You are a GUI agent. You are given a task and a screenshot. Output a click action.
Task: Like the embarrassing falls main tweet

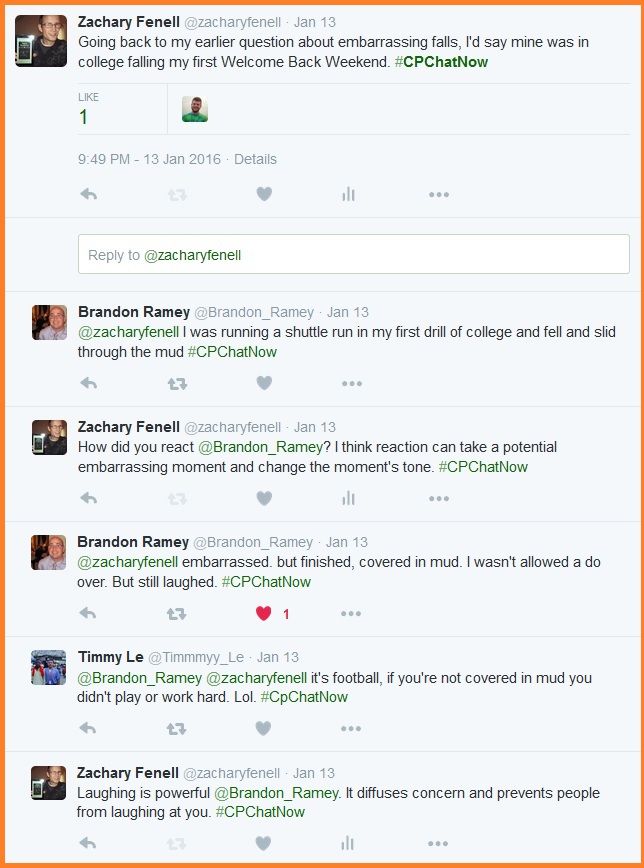(264, 194)
